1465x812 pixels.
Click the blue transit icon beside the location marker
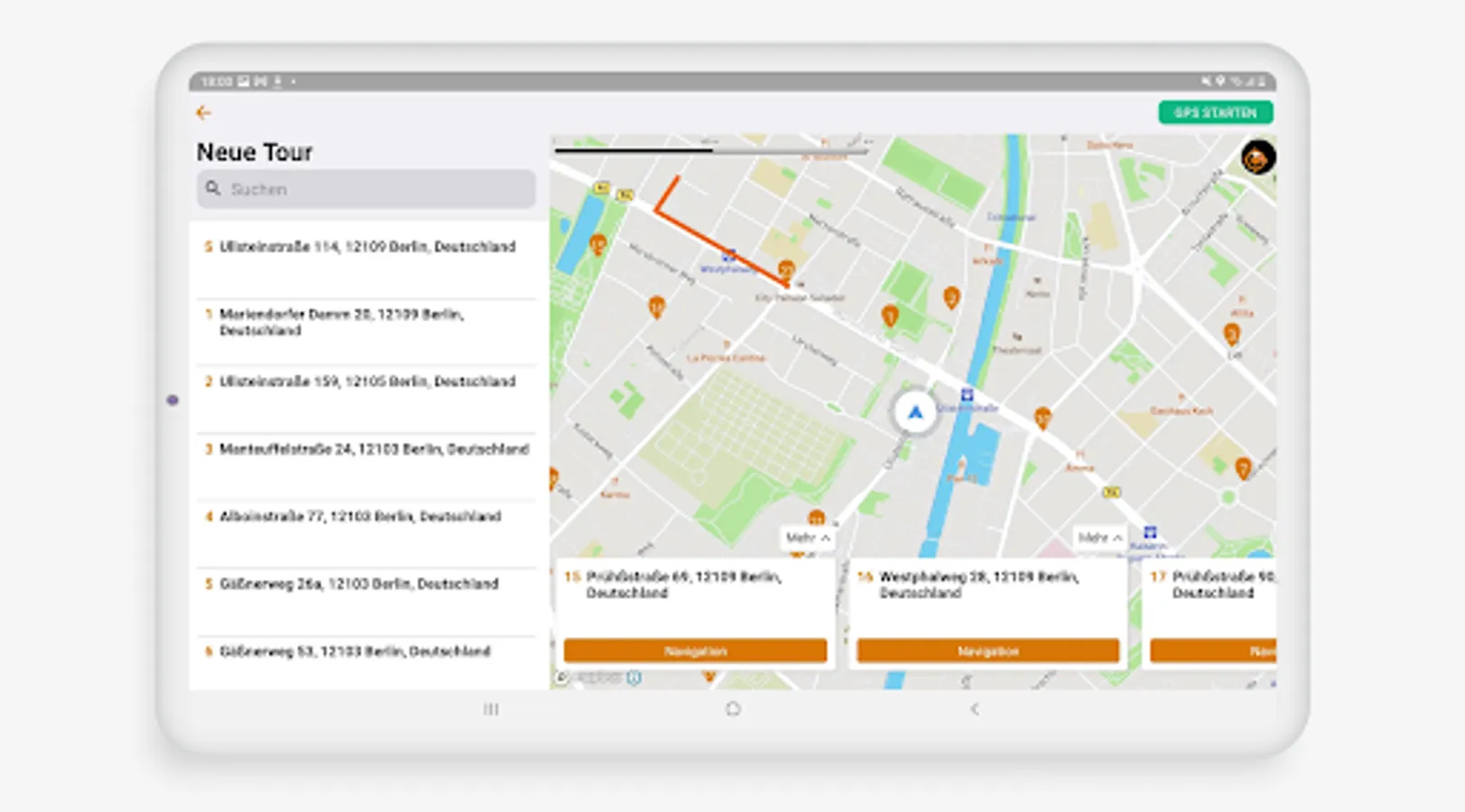point(967,395)
